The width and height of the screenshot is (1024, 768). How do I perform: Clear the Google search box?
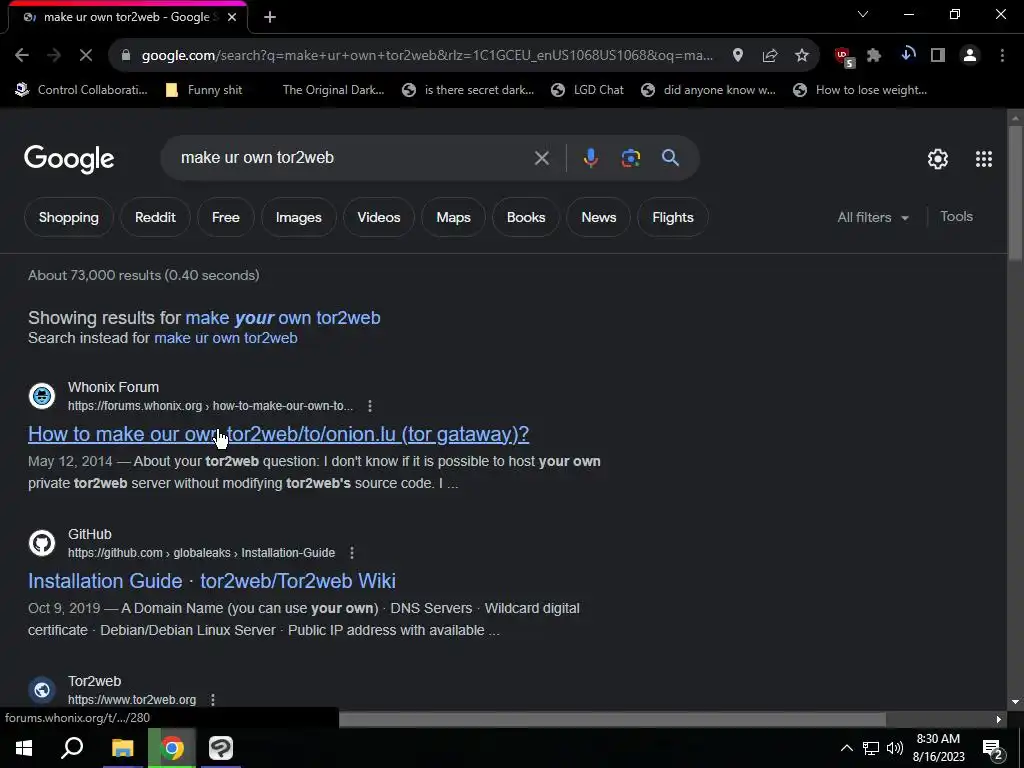(x=541, y=158)
